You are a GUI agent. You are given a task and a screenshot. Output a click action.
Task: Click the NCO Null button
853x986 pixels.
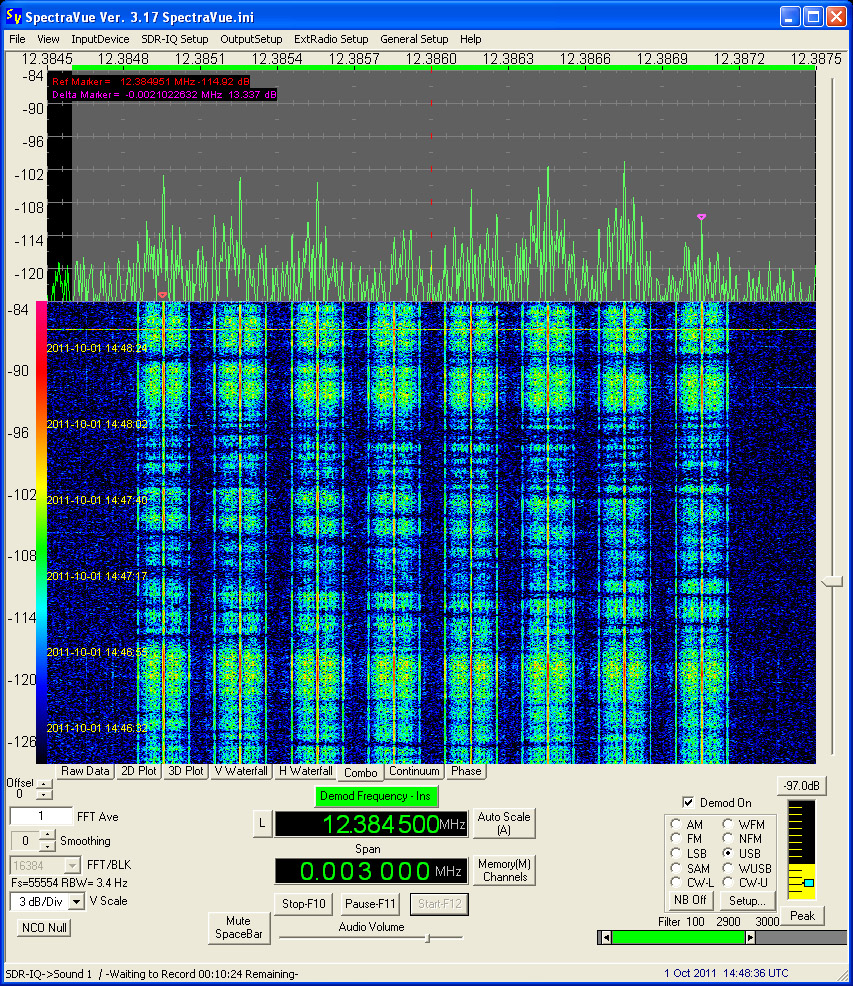(x=44, y=928)
